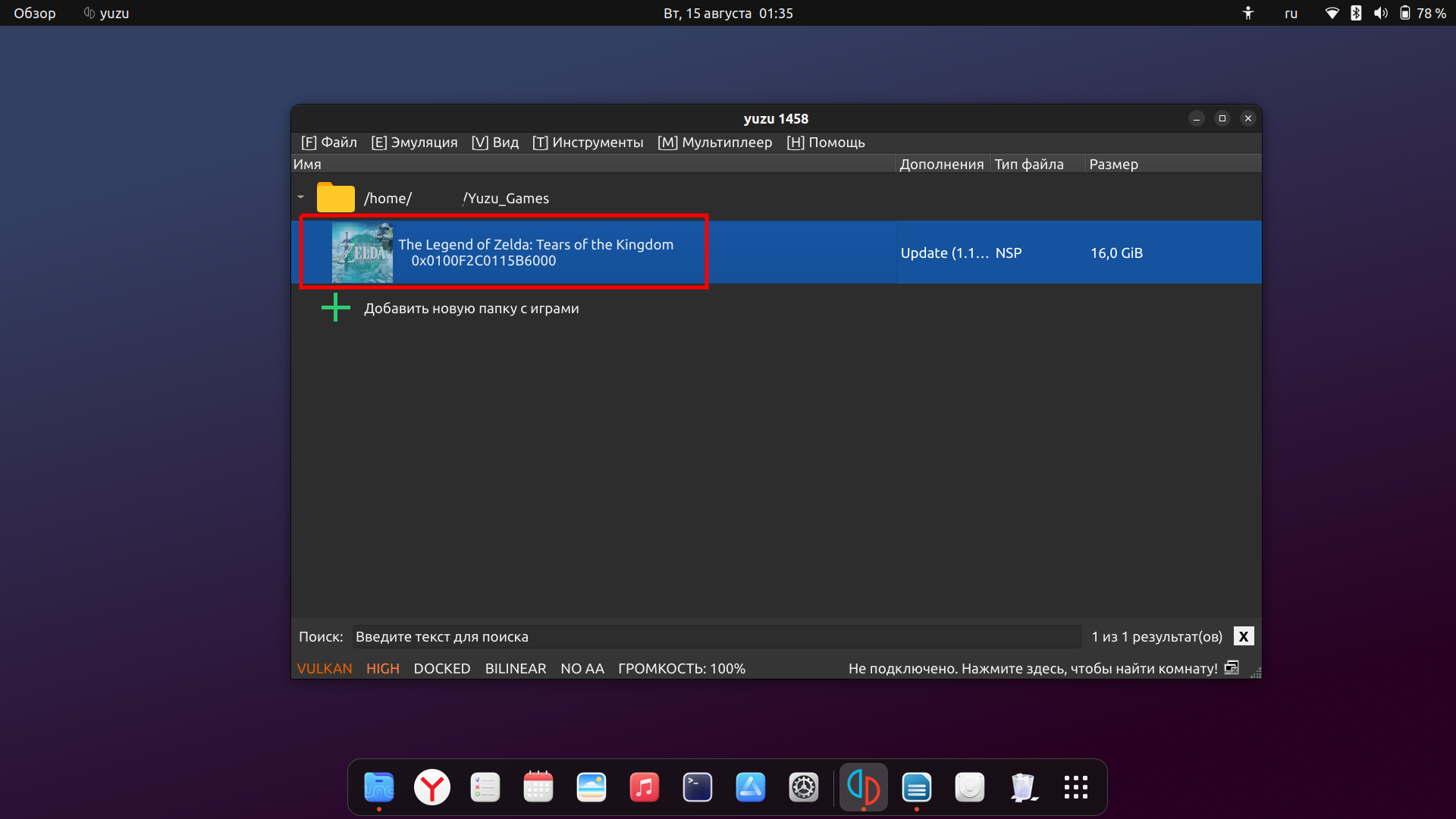The width and height of the screenshot is (1456, 819).
Task: Switch the ru keyboard layout indicator
Action: coord(1291,13)
